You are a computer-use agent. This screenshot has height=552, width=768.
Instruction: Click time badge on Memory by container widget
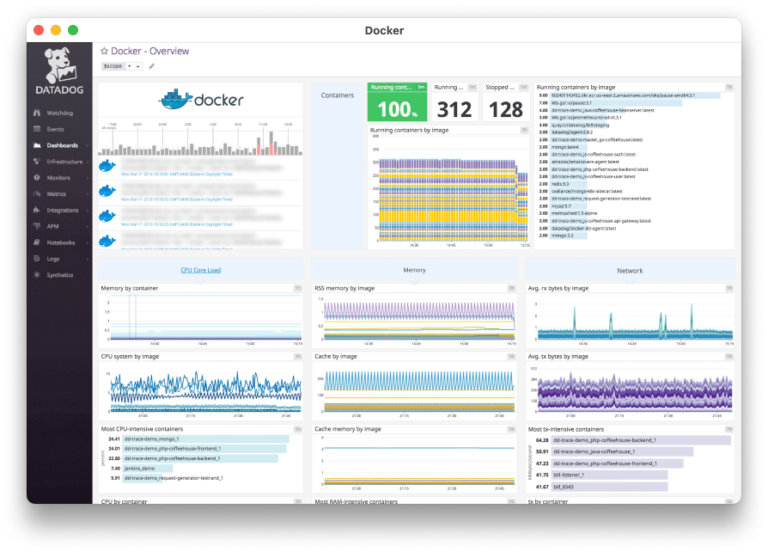[x=297, y=288]
